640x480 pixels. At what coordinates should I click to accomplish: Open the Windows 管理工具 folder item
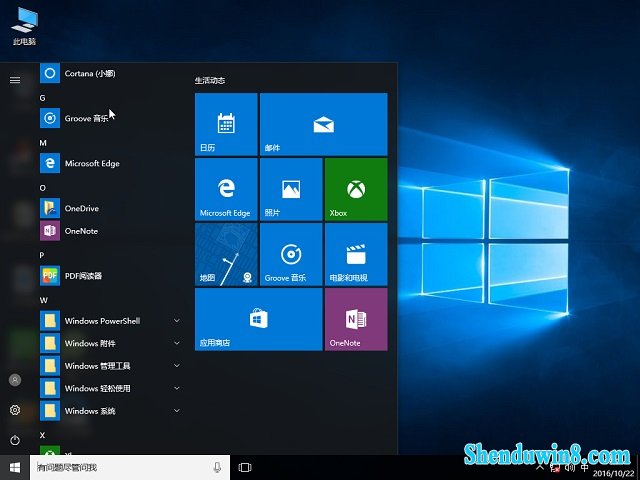[x=110, y=366]
